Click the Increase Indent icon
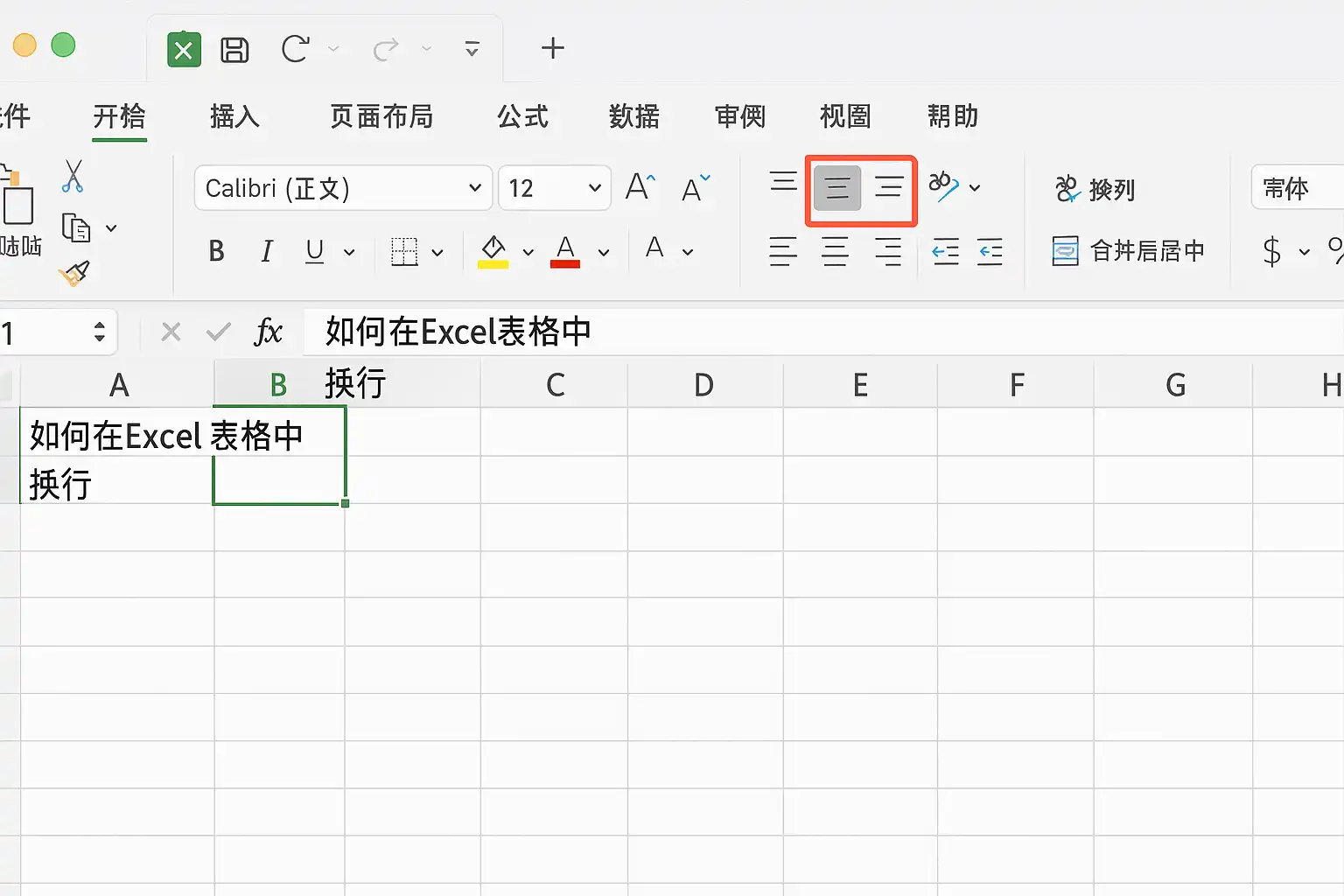The image size is (1344, 896). [990, 252]
